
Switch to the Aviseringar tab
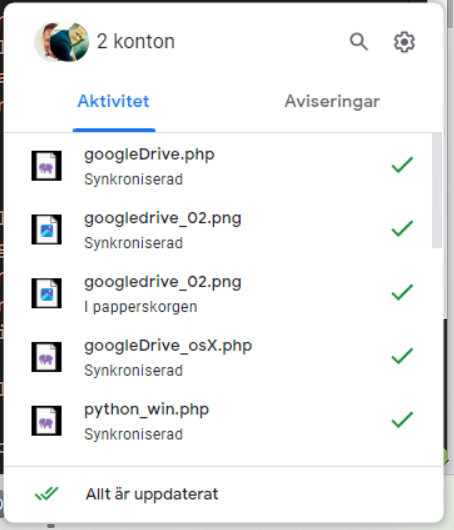332,101
